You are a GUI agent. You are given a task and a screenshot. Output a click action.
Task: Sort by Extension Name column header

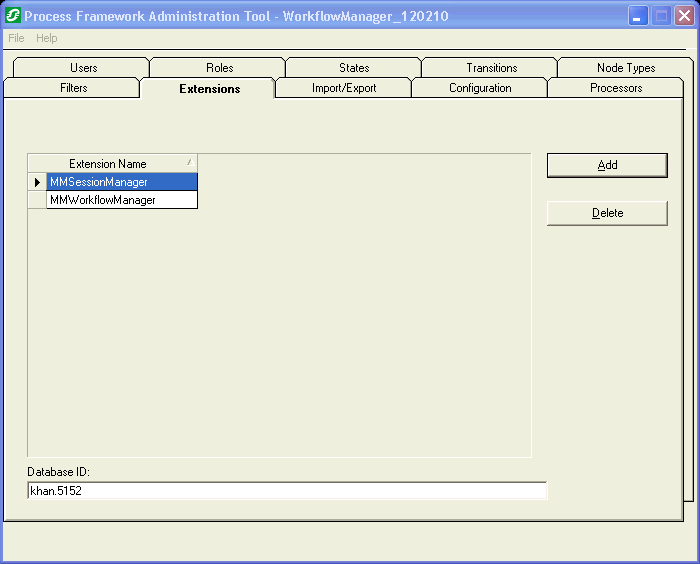point(108,164)
